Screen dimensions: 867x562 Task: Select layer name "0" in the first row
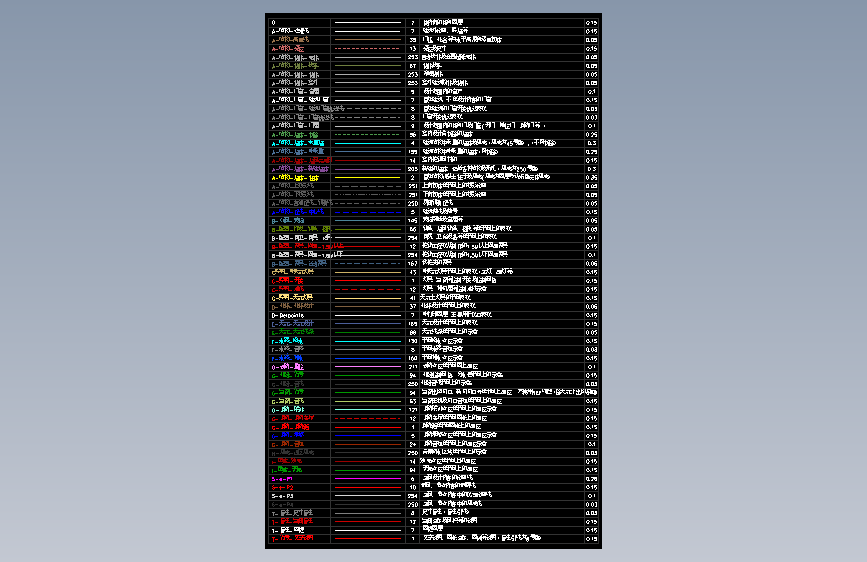273,23
